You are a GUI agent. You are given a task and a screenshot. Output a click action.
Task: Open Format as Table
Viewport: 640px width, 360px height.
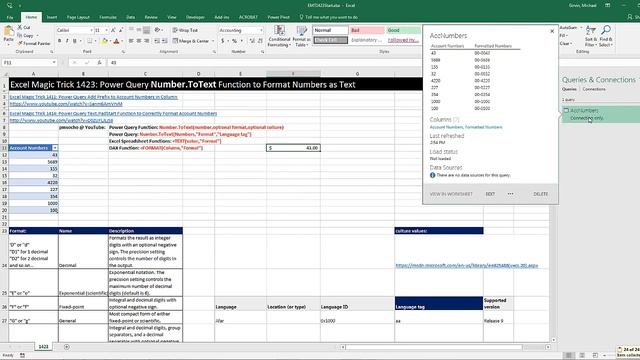pos(302,36)
